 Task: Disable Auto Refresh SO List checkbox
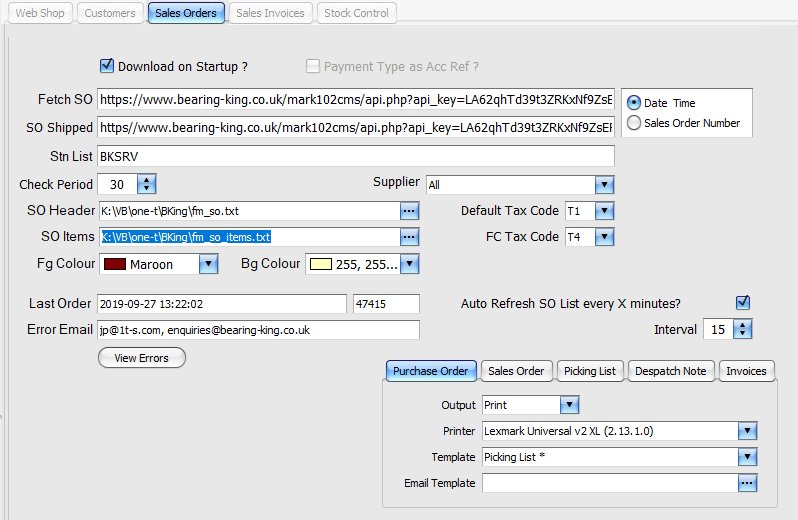tap(742, 302)
